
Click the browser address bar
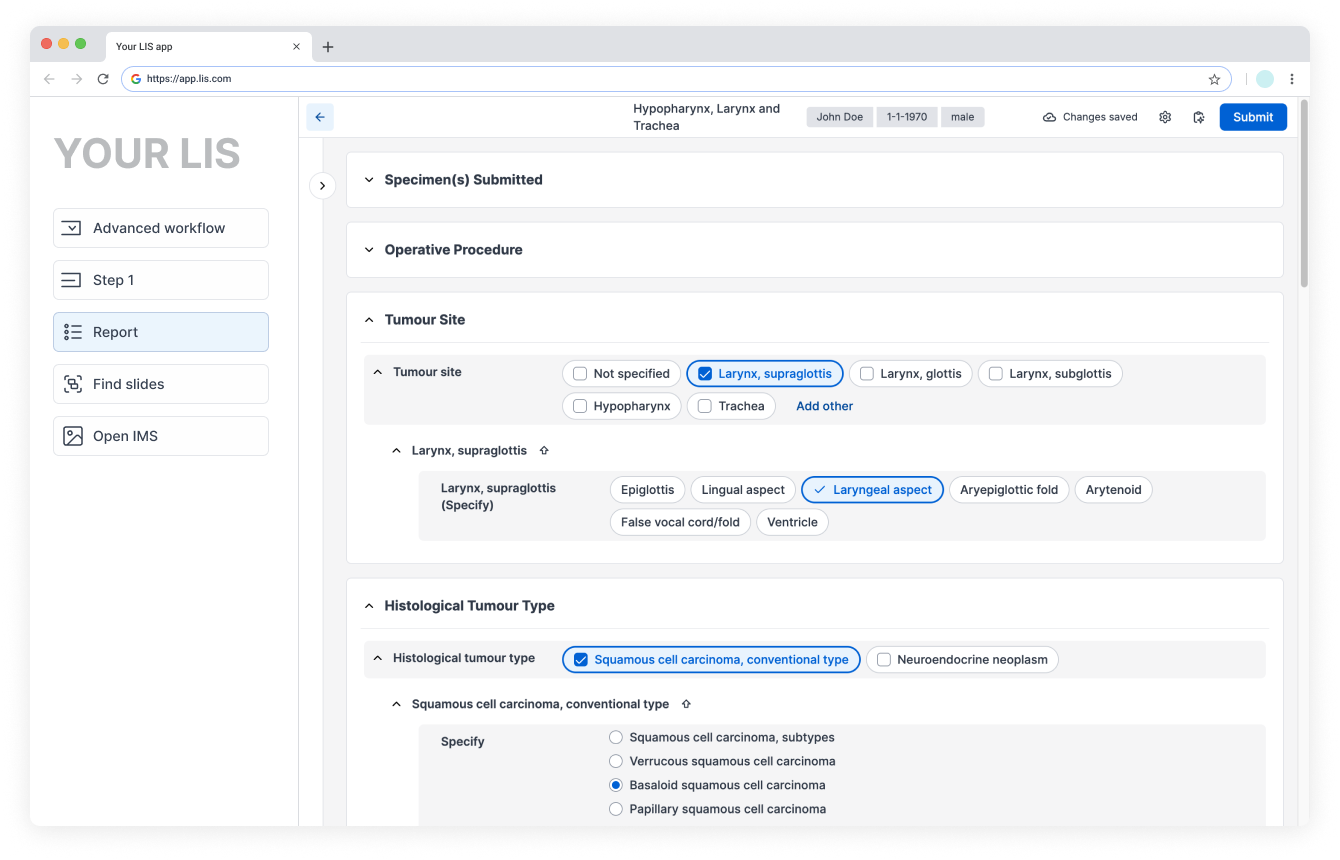tap(670, 79)
